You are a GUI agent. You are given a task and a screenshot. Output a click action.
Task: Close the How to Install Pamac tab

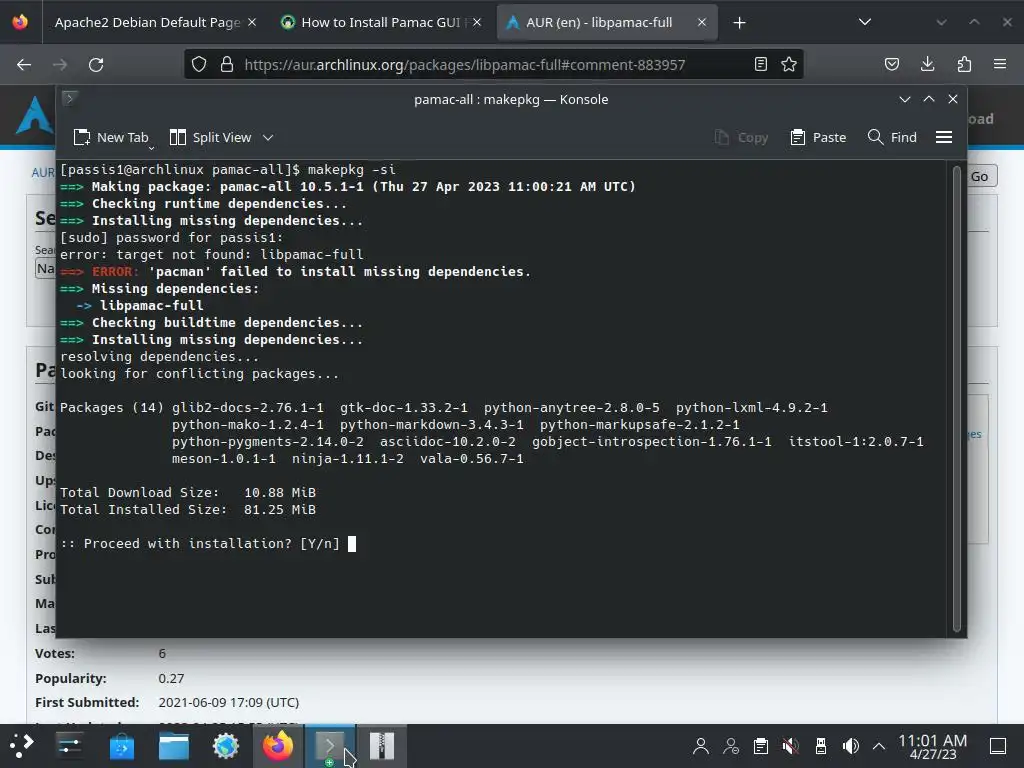coord(477,22)
